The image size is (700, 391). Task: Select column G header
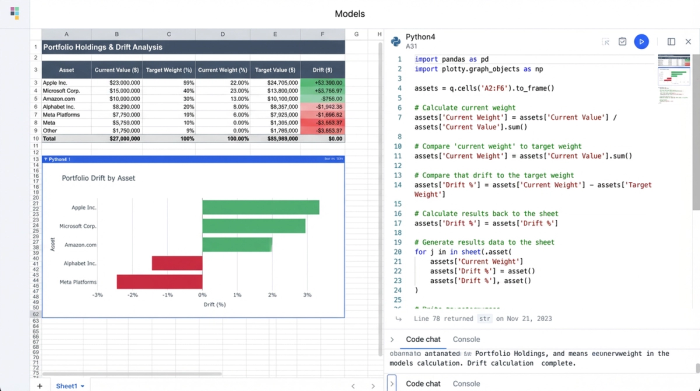click(356, 34)
